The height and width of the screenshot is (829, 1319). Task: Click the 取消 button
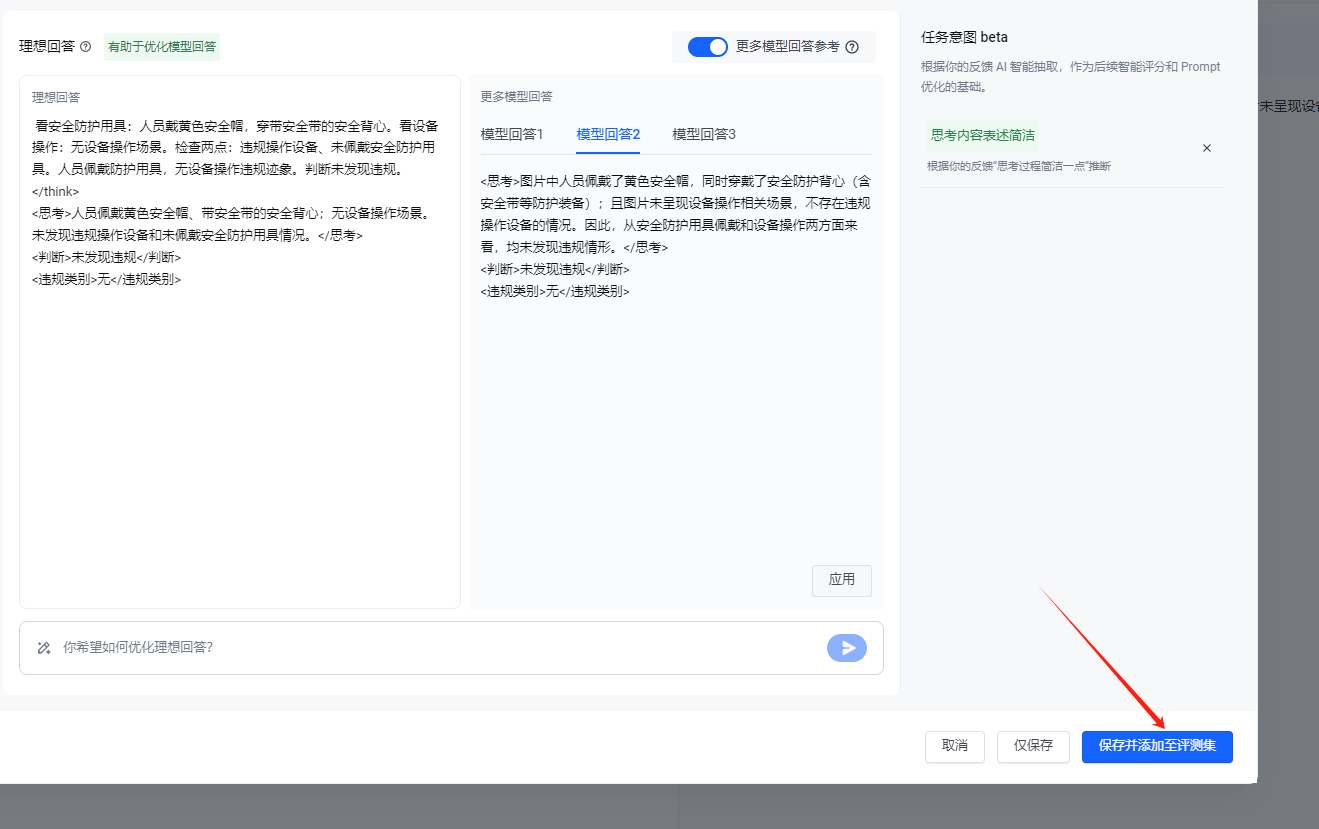[954, 746]
